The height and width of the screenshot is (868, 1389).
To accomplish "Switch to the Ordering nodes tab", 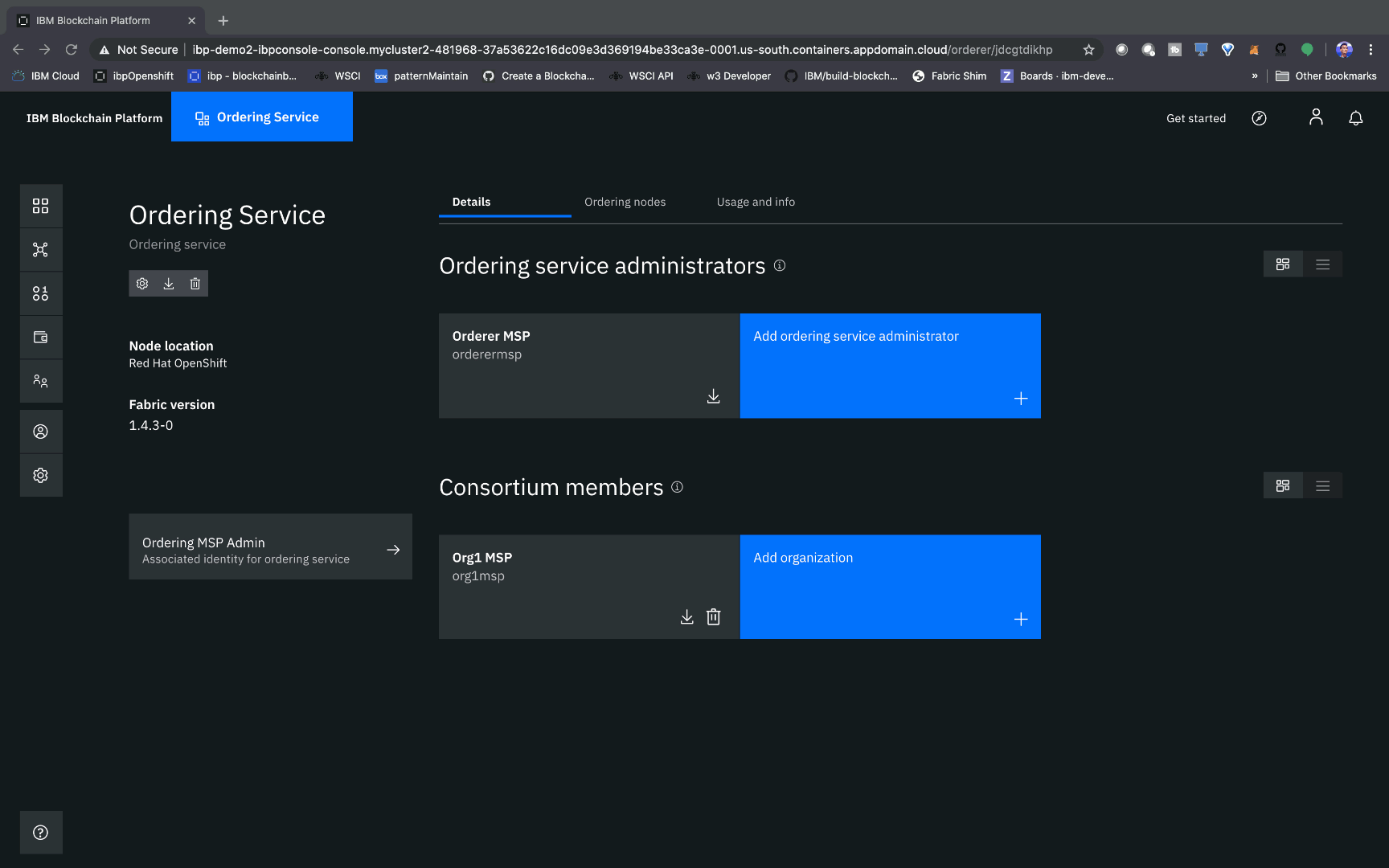I will (625, 203).
